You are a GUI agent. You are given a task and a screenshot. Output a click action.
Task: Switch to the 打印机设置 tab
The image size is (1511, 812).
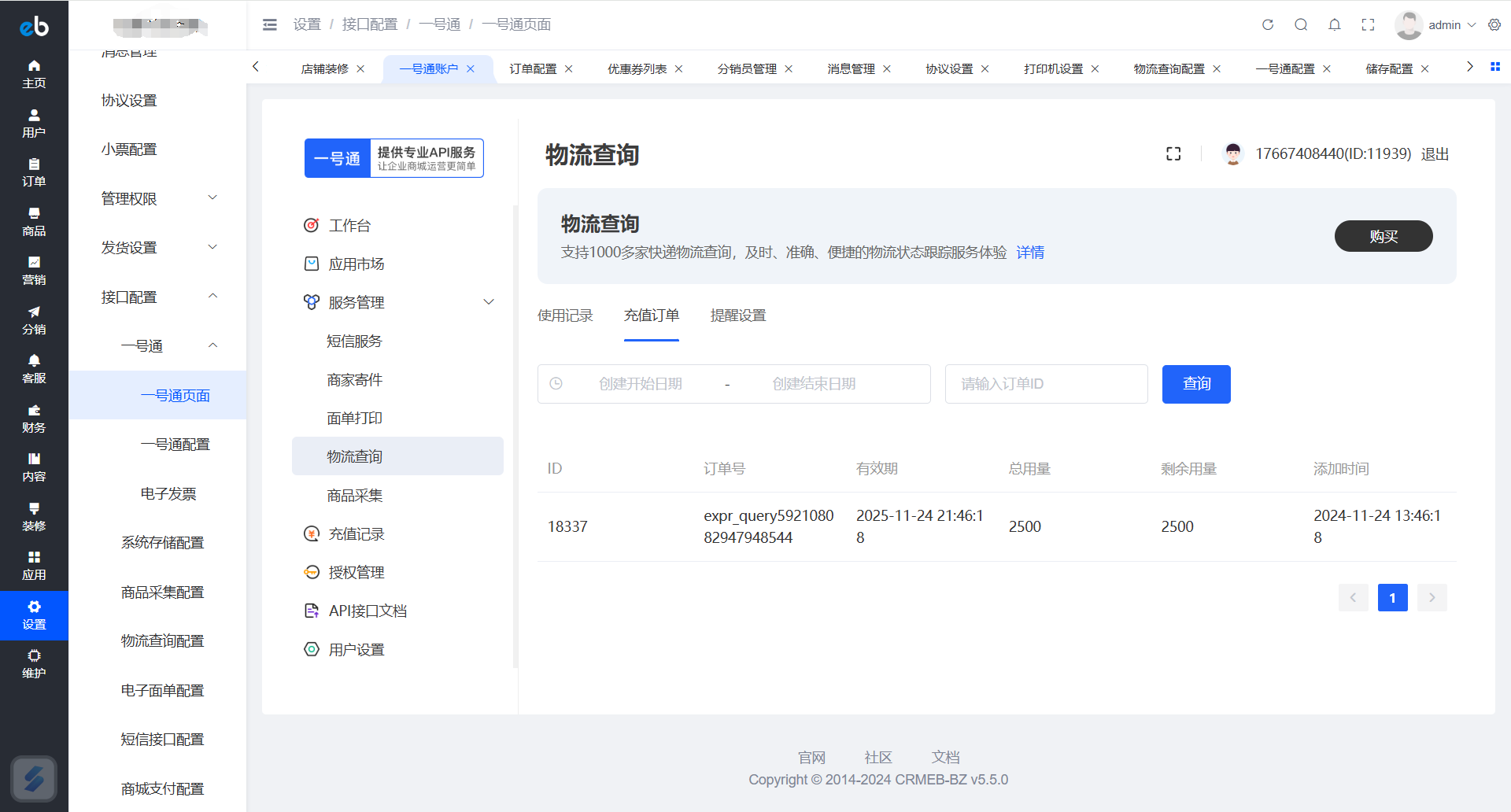click(1054, 69)
